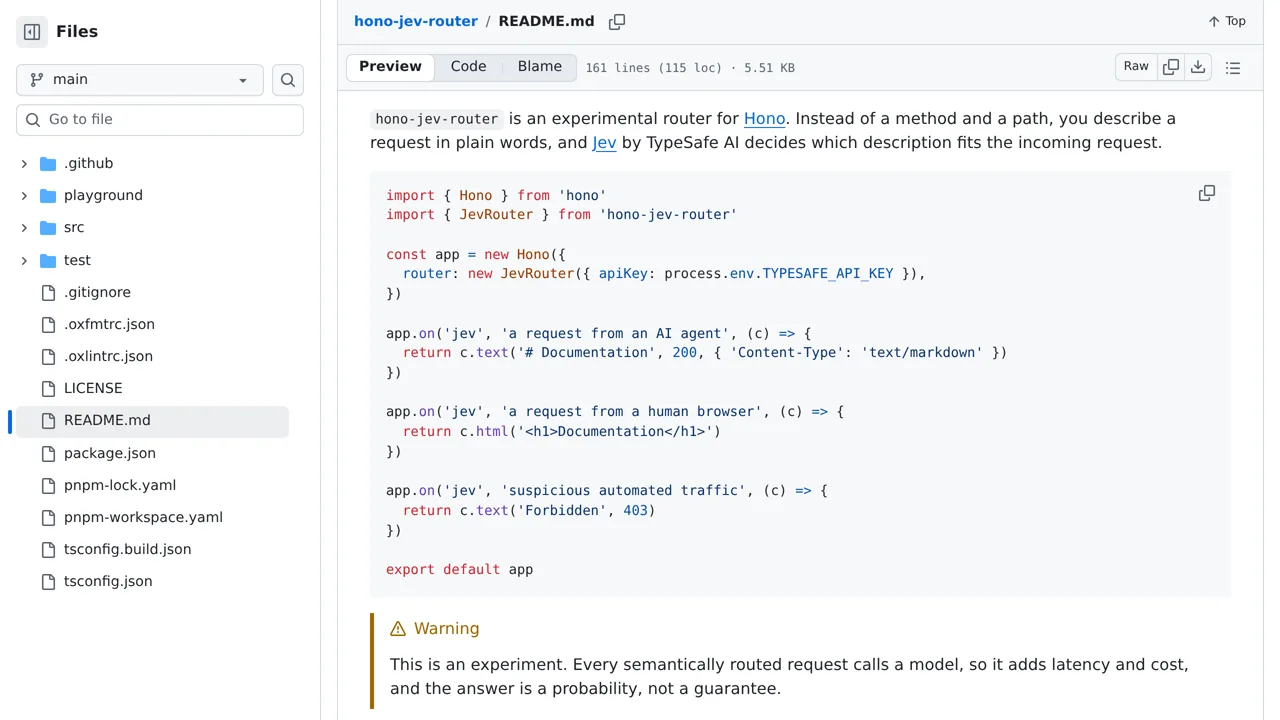This screenshot has width=1280, height=720.
Task: Jump to Top link
Action: point(1227,21)
